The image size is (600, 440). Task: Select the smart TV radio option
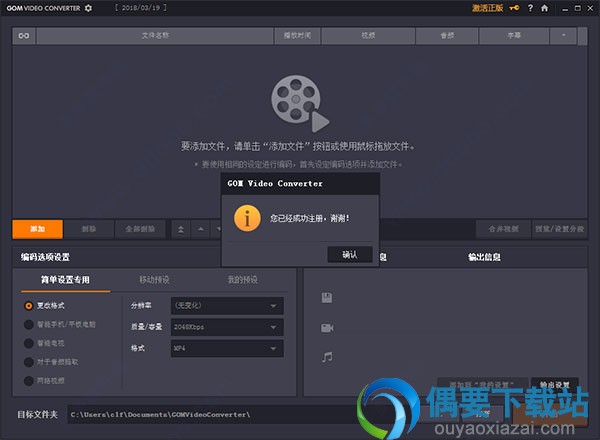coord(44,343)
